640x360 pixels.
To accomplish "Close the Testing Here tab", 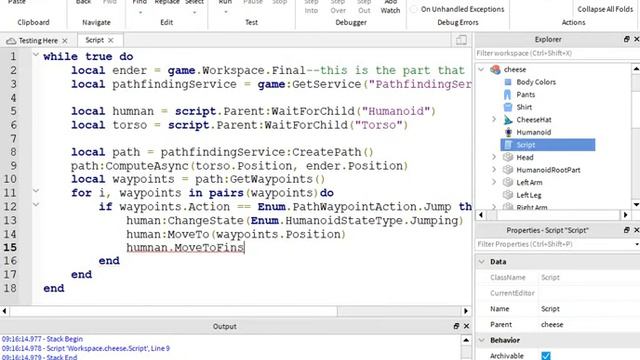I will click(64, 41).
